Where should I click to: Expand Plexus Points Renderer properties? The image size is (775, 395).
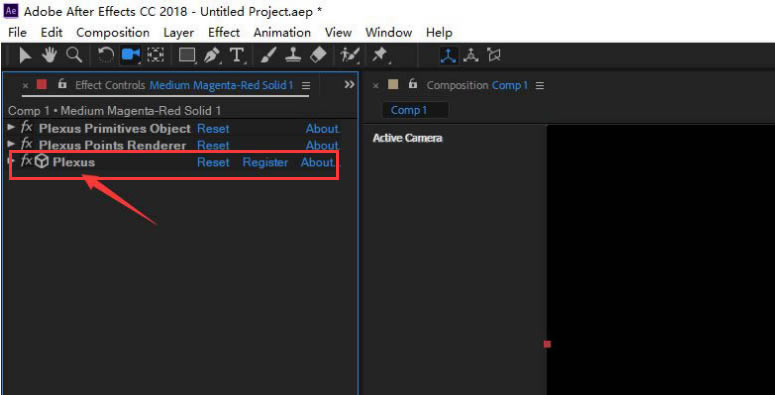click(11, 144)
